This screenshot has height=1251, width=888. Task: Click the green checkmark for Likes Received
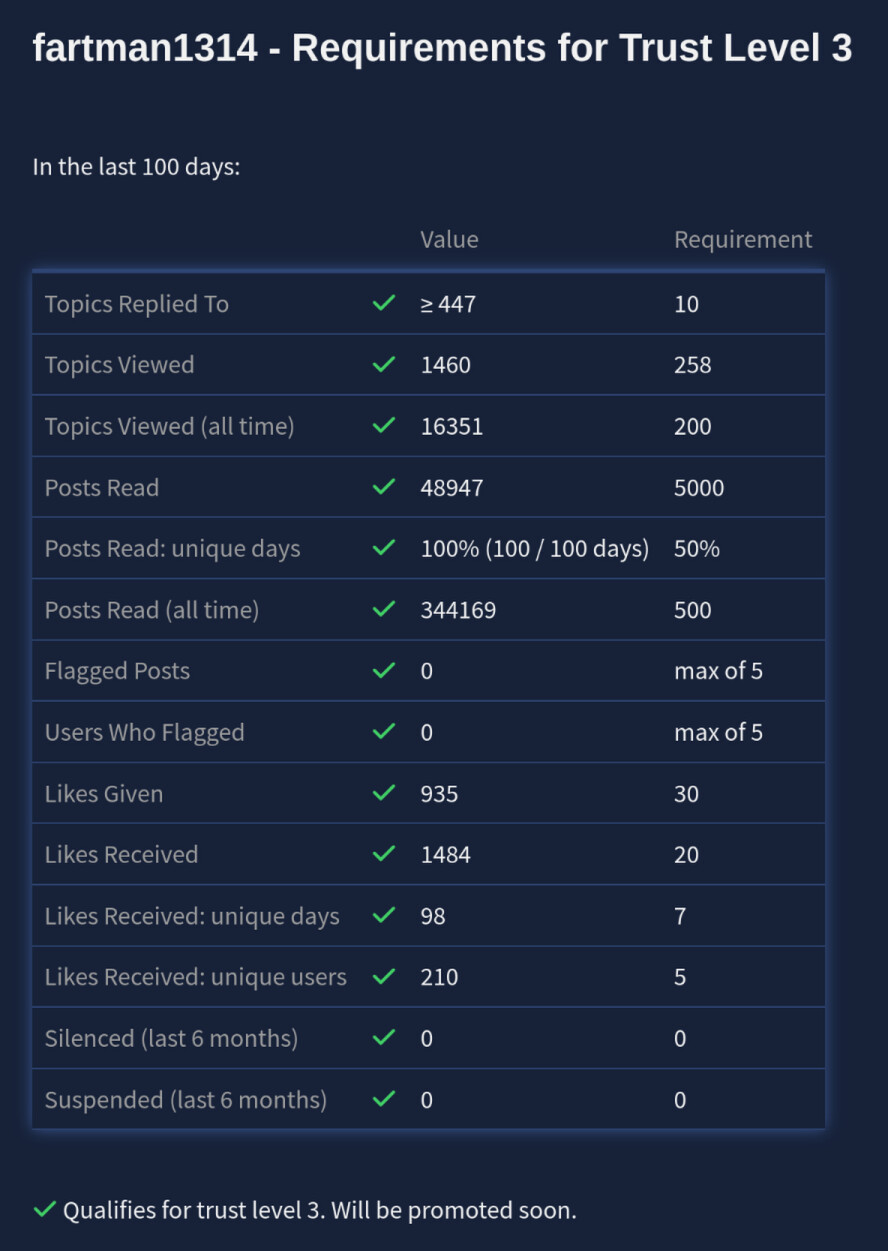tap(383, 854)
